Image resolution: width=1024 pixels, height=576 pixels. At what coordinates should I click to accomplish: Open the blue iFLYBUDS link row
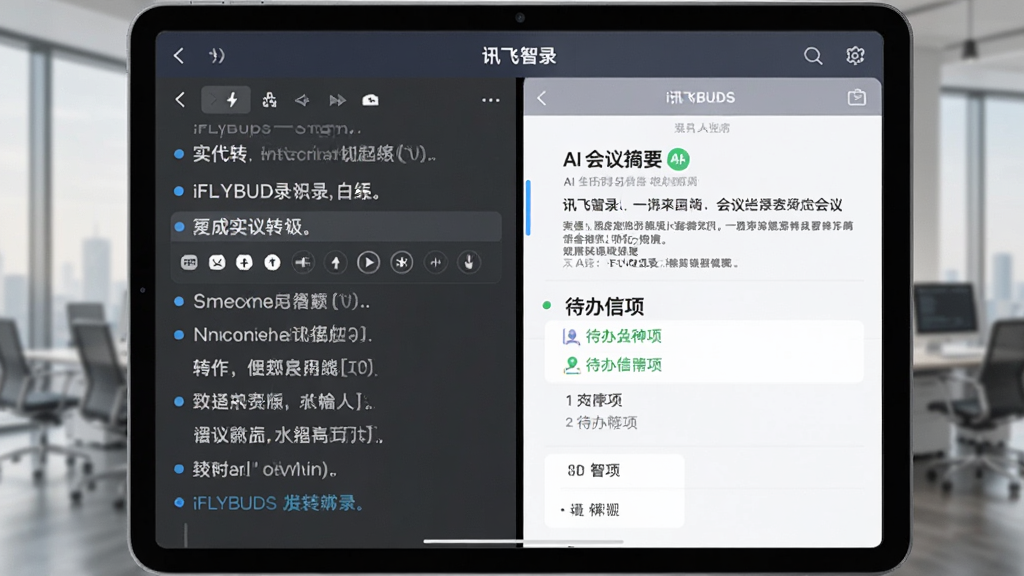point(278,503)
